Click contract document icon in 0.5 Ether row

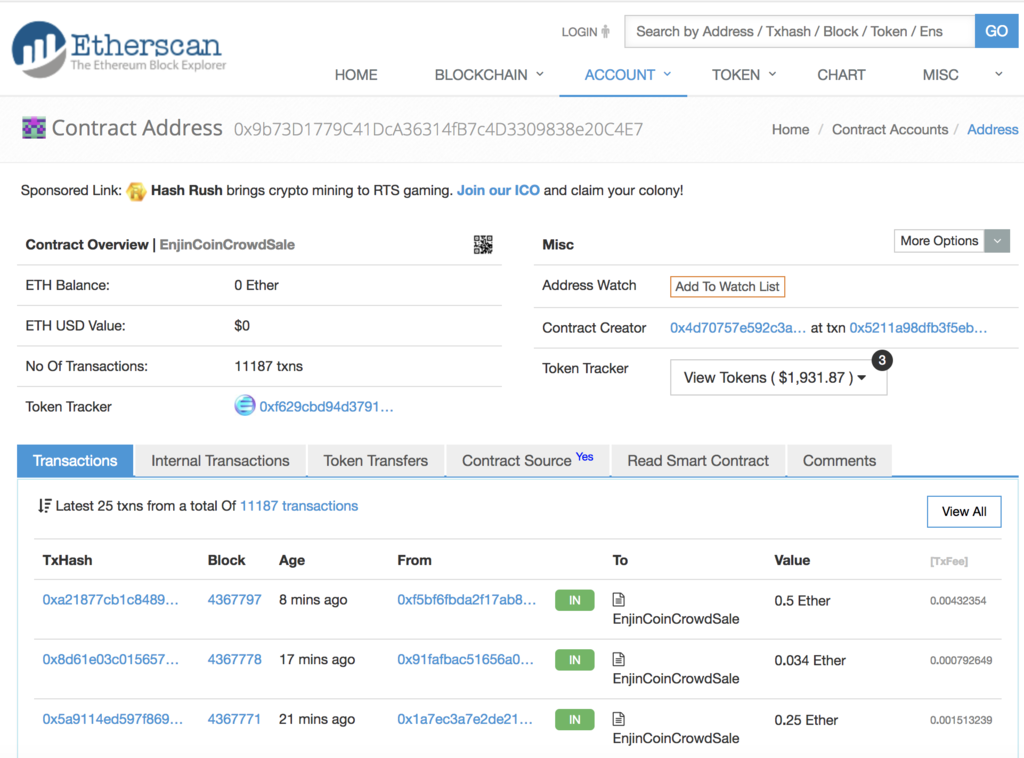tap(618, 599)
